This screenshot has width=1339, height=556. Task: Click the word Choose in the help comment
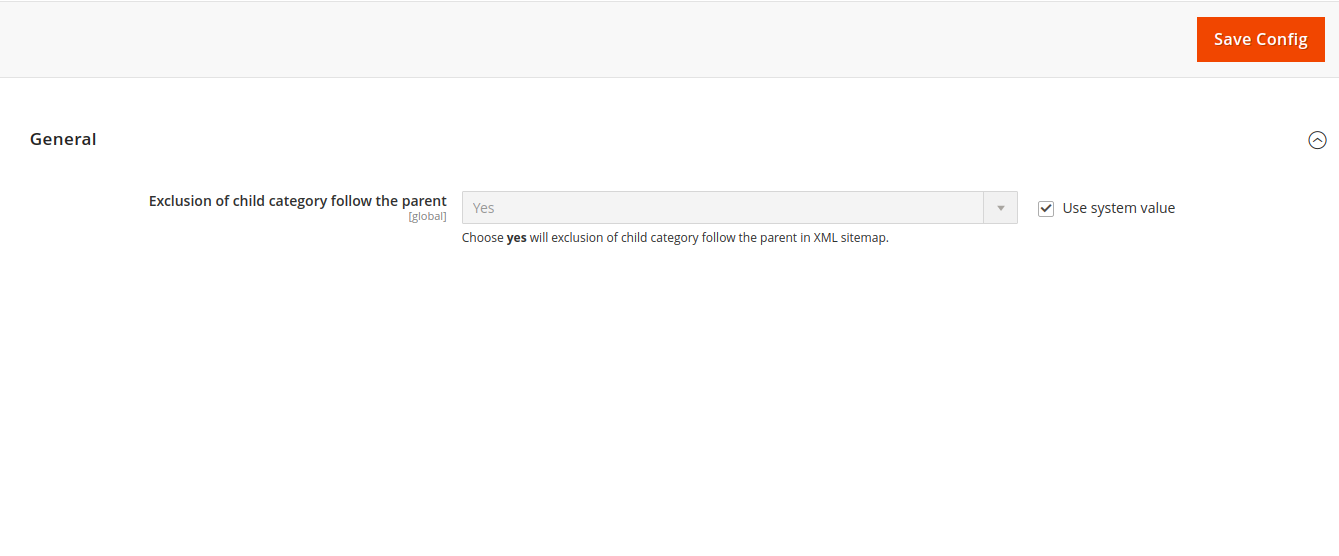pyautogui.click(x=482, y=238)
